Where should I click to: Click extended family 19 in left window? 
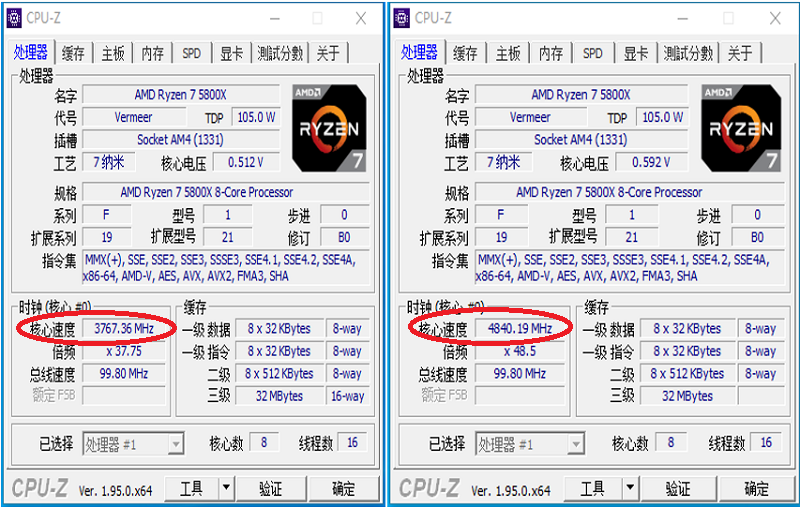coord(107,237)
